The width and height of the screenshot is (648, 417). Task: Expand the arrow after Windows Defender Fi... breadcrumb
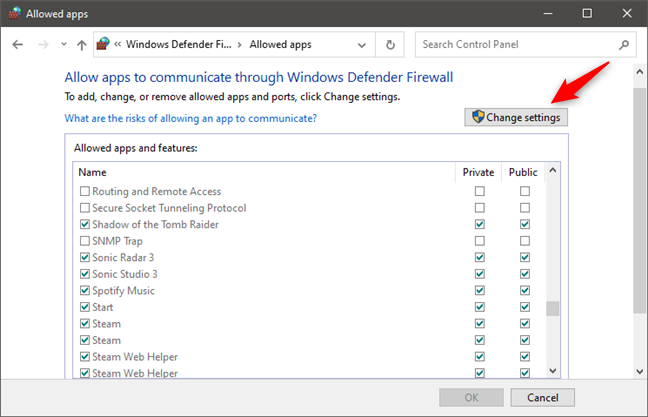(x=240, y=45)
